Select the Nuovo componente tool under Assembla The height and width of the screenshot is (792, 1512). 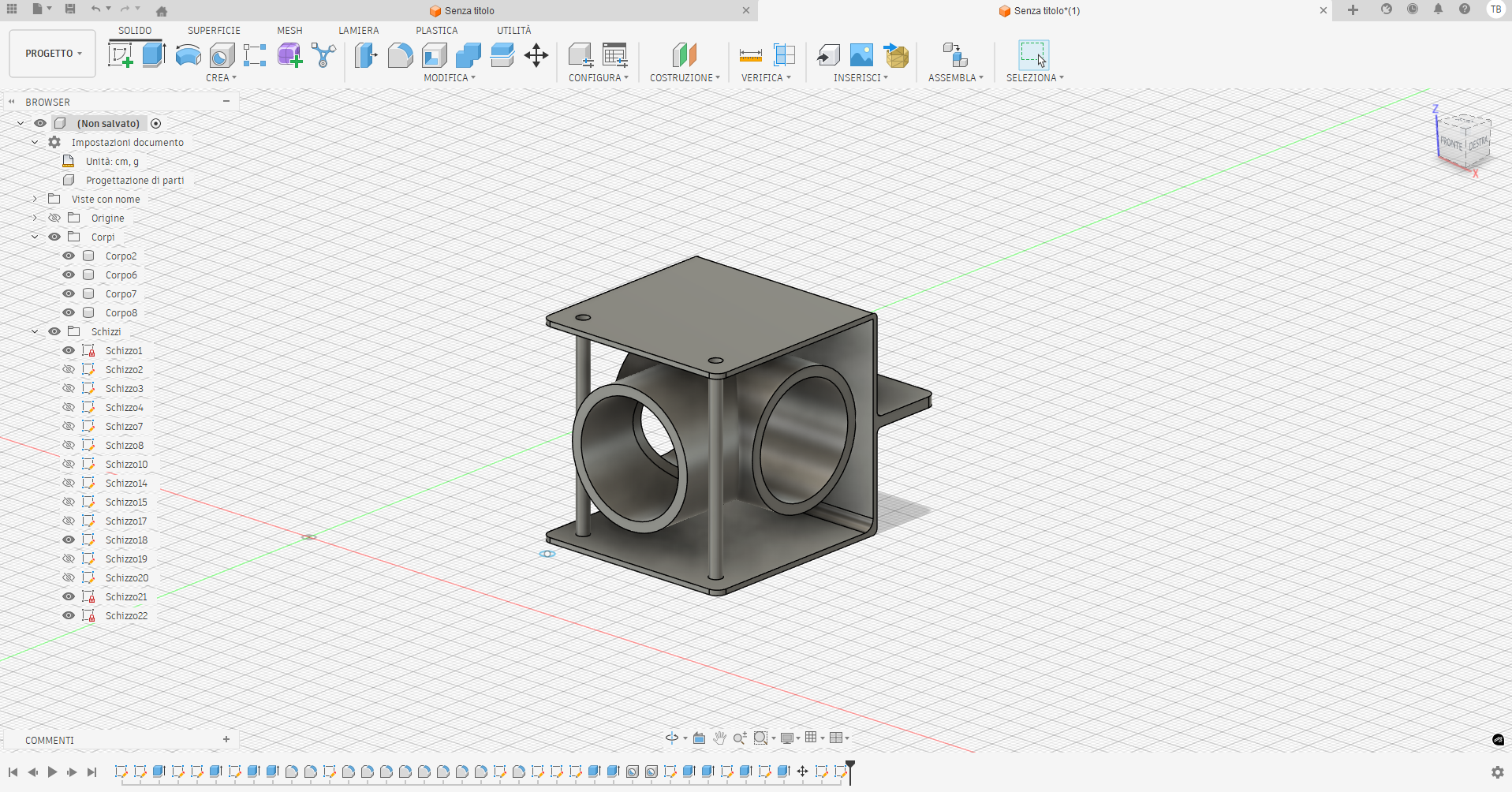(954, 54)
